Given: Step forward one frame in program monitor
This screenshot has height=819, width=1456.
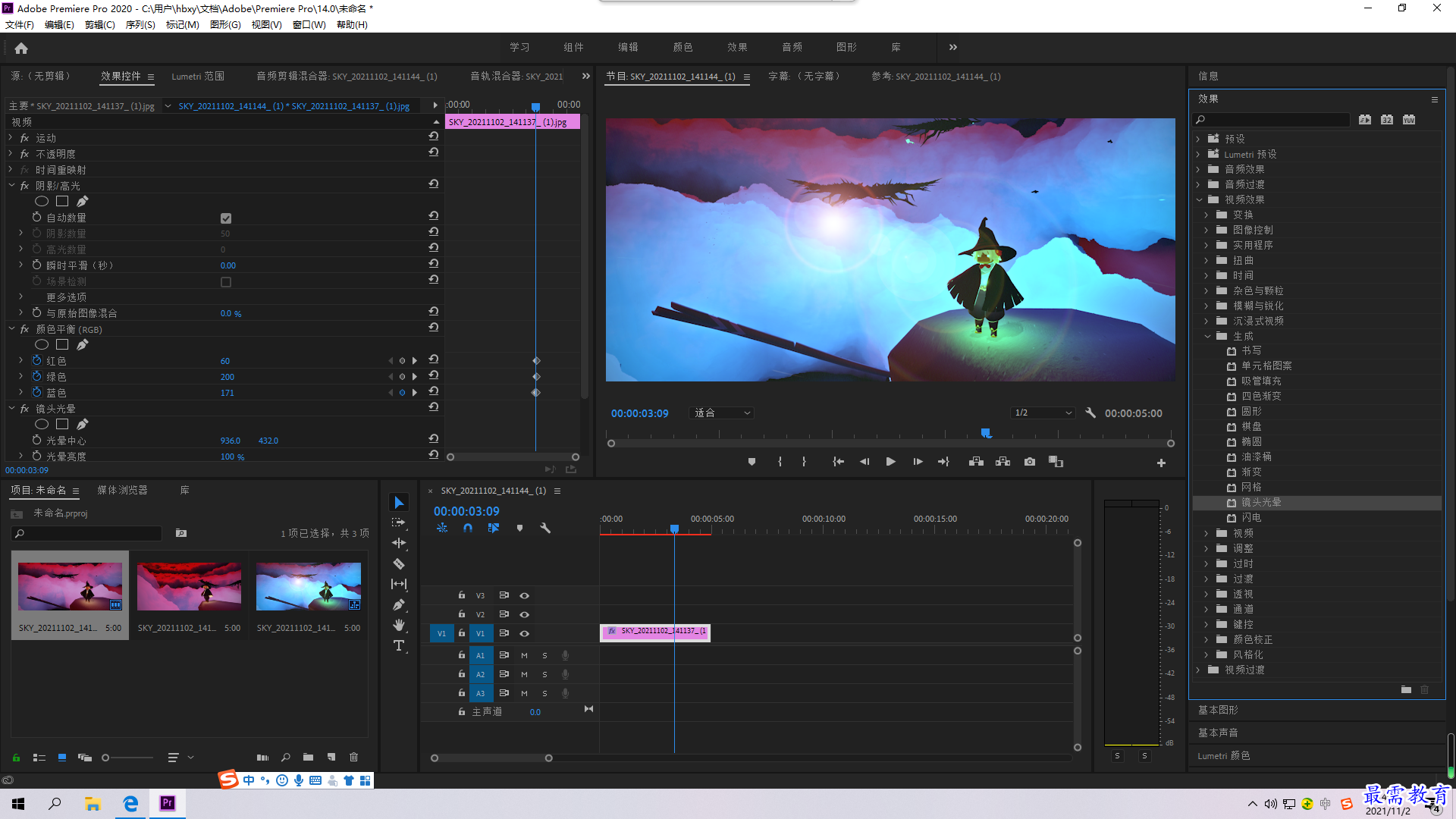Looking at the screenshot, I should point(918,462).
